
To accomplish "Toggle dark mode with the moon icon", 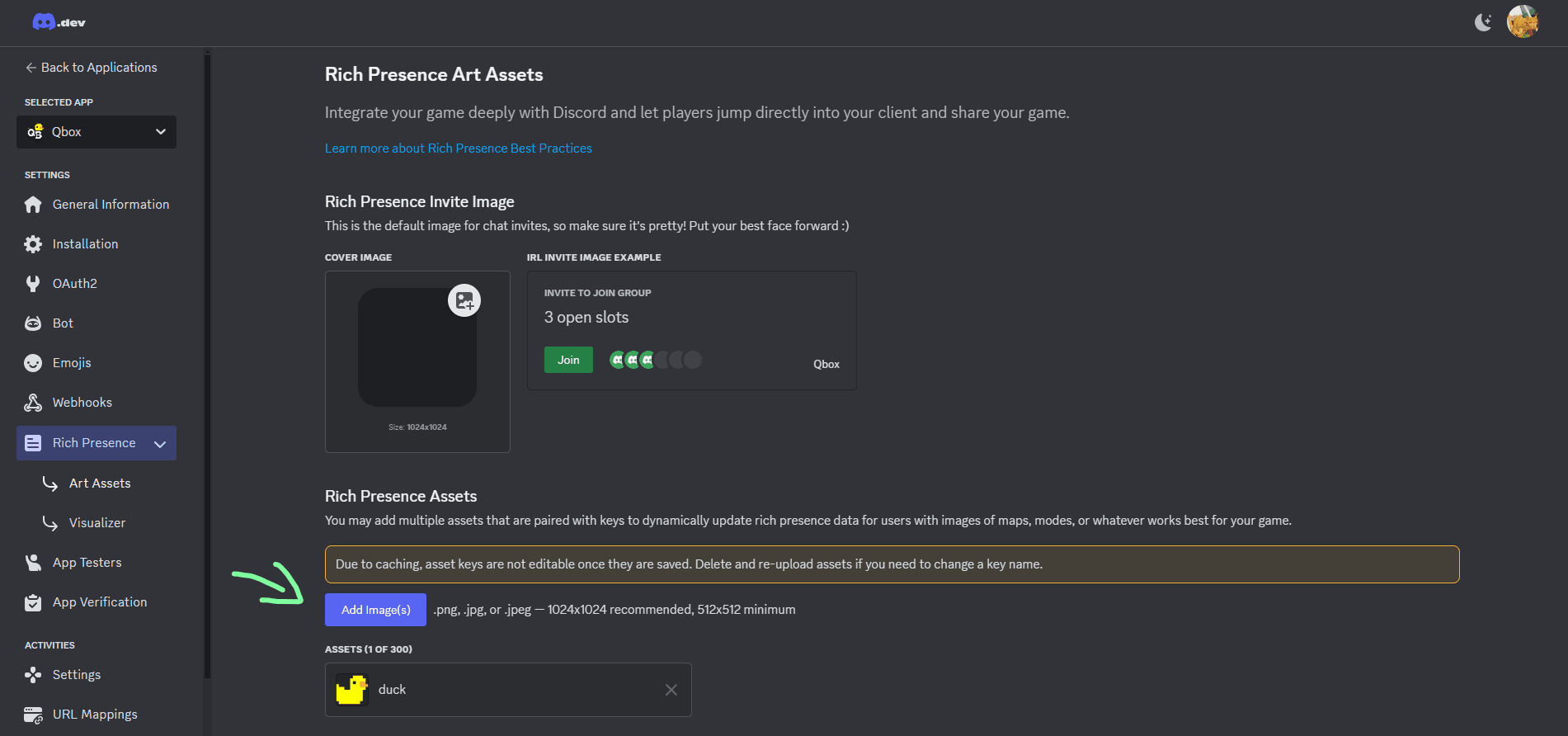I will 1483,22.
